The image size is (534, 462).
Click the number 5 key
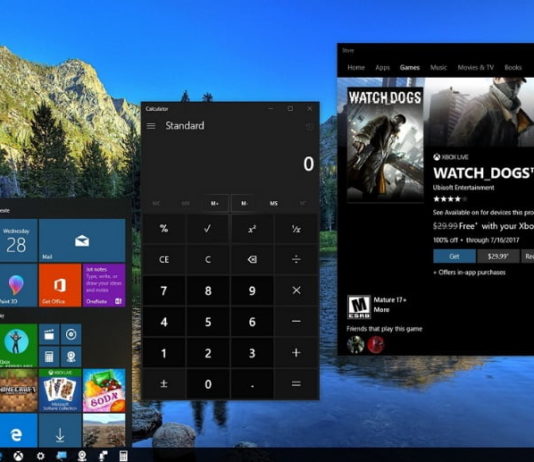tap(208, 322)
